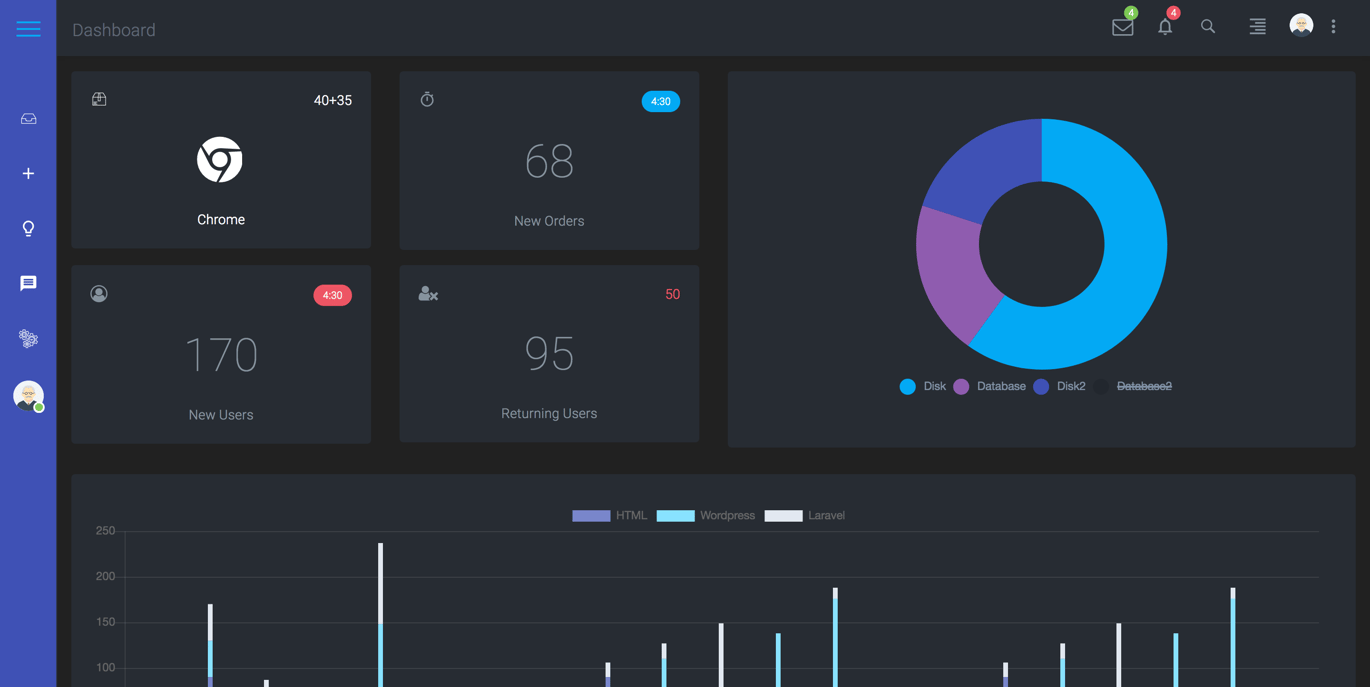
Task: Open the inbox tray sidebar icon
Action: (x=28, y=119)
